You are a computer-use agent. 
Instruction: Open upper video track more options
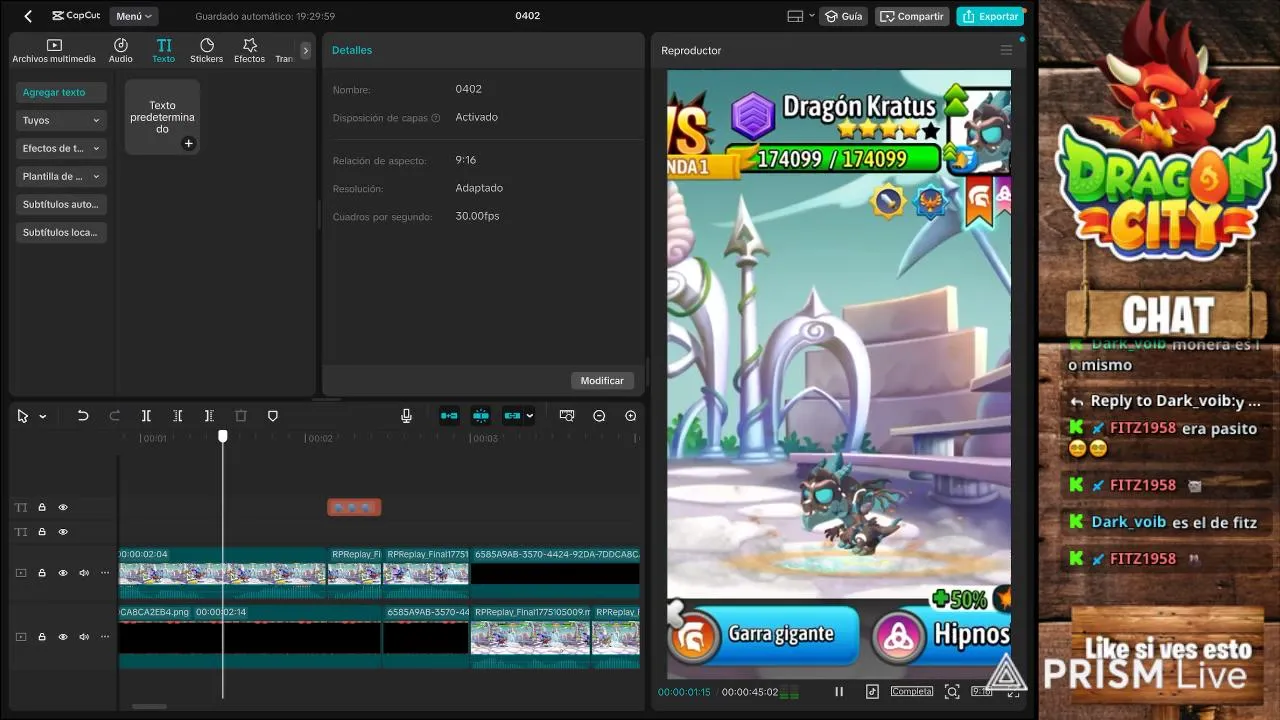point(105,573)
